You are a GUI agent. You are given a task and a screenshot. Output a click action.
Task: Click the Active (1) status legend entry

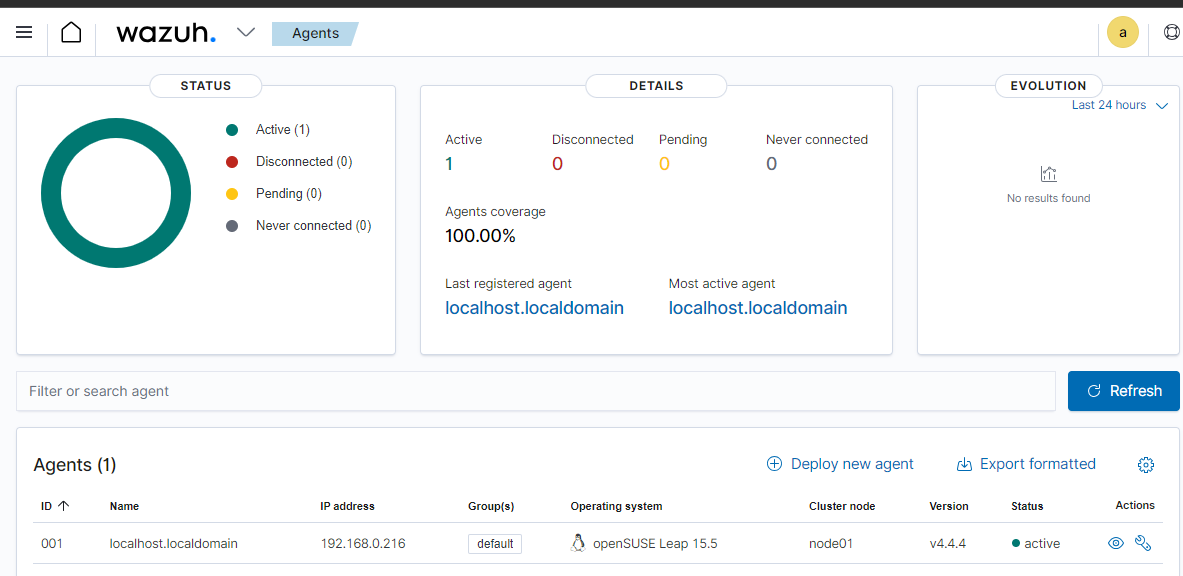click(283, 129)
